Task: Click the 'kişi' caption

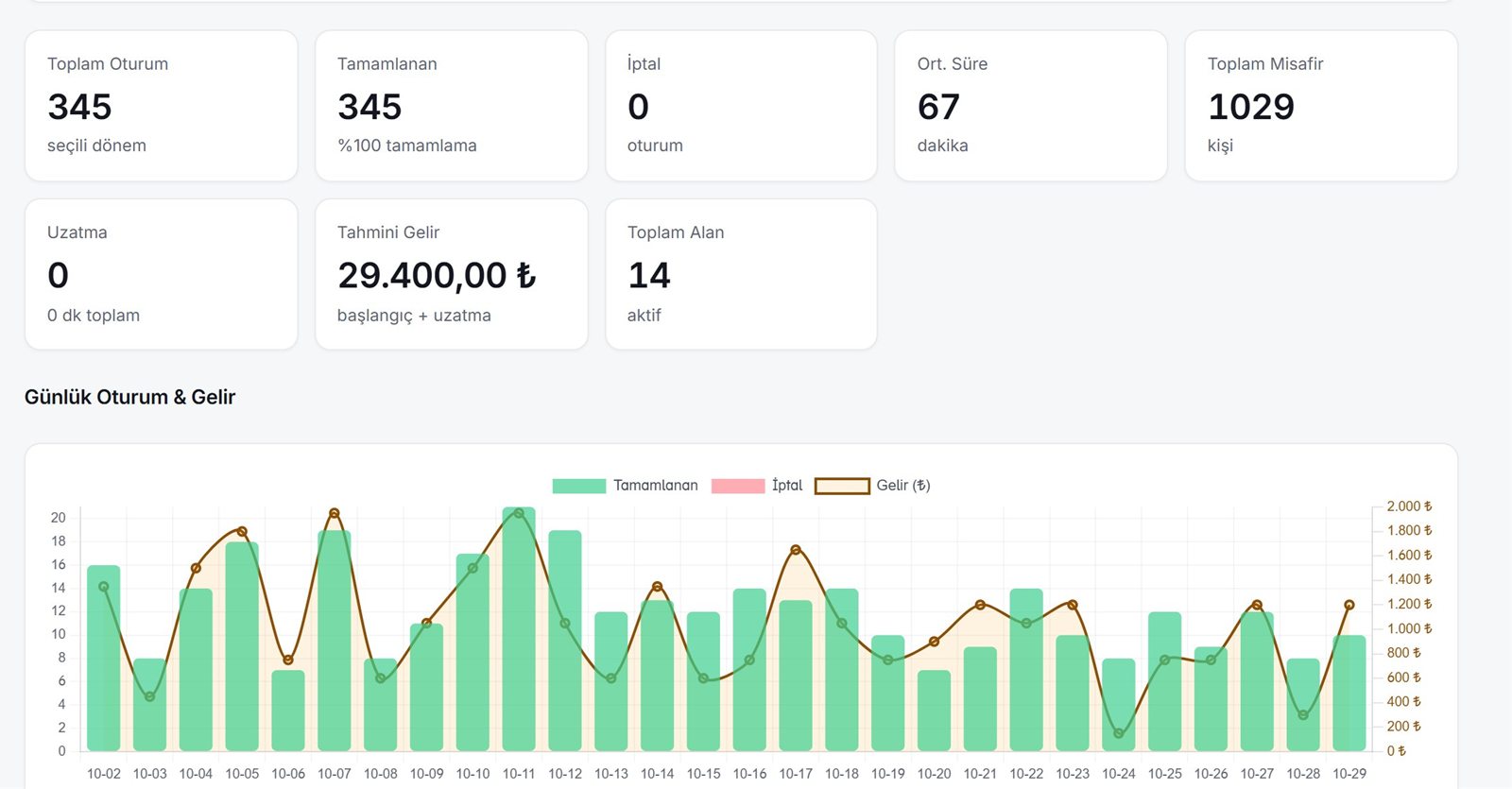Action: (x=1220, y=146)
